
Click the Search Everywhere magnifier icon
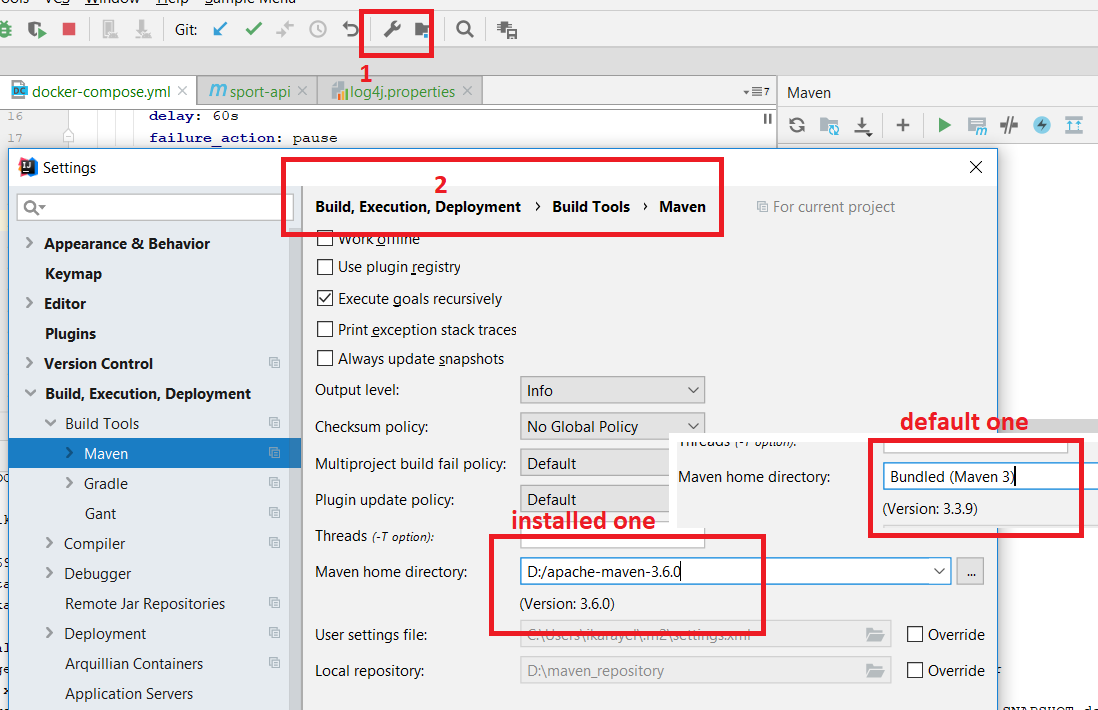(x=464, y=29)
